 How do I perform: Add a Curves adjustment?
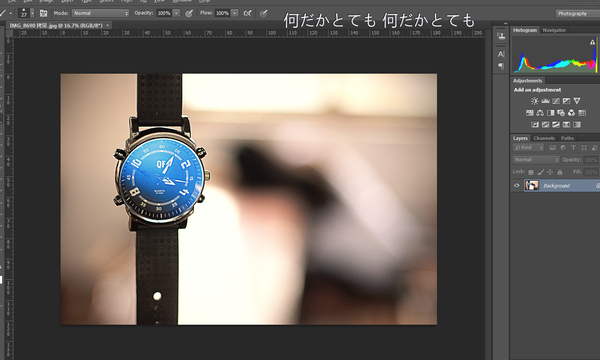pos(556,101)
